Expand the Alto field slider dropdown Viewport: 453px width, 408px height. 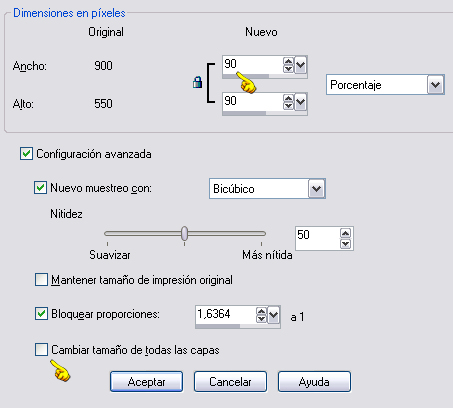point(301,102)
